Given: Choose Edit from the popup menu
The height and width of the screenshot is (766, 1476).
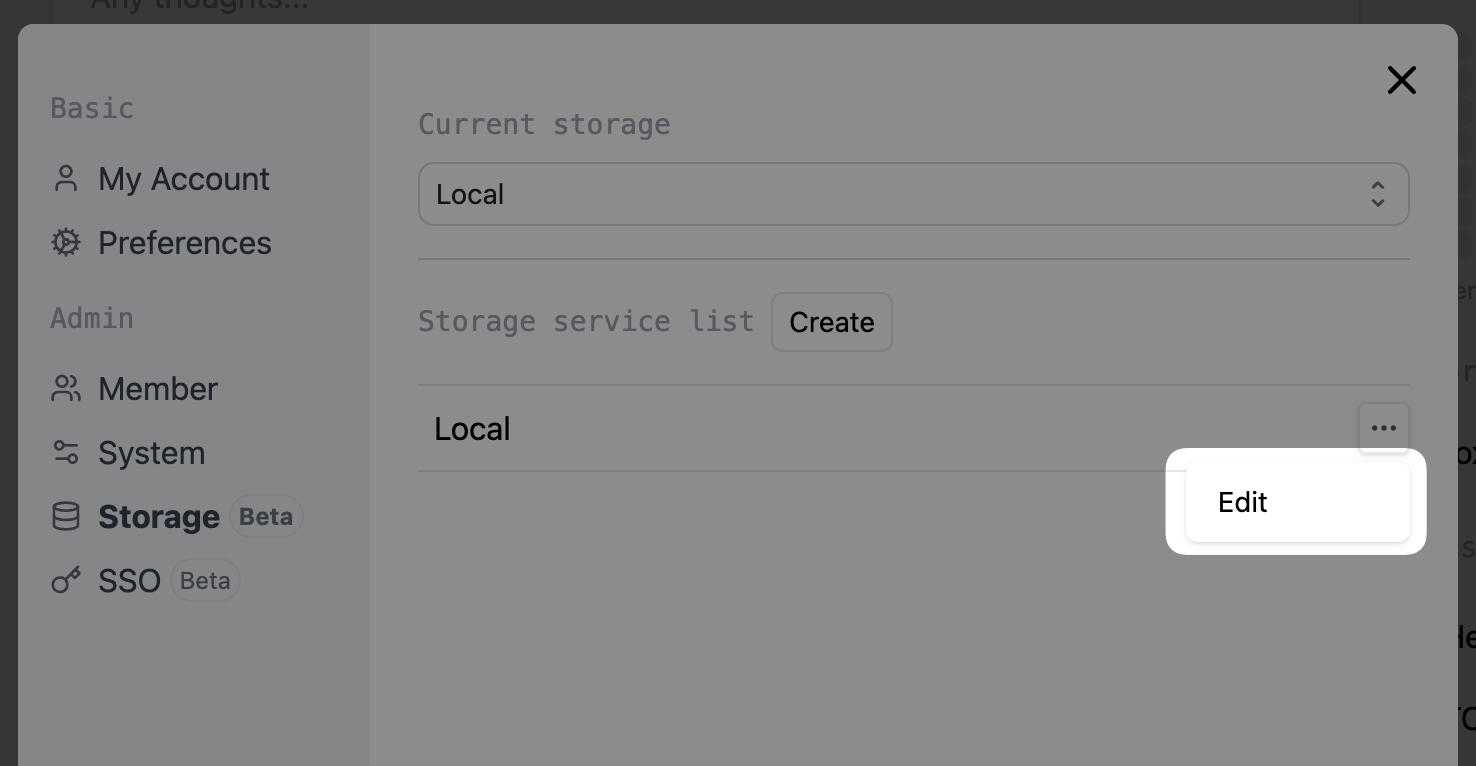Looking at the screenshot, I should pos(1243,502).
